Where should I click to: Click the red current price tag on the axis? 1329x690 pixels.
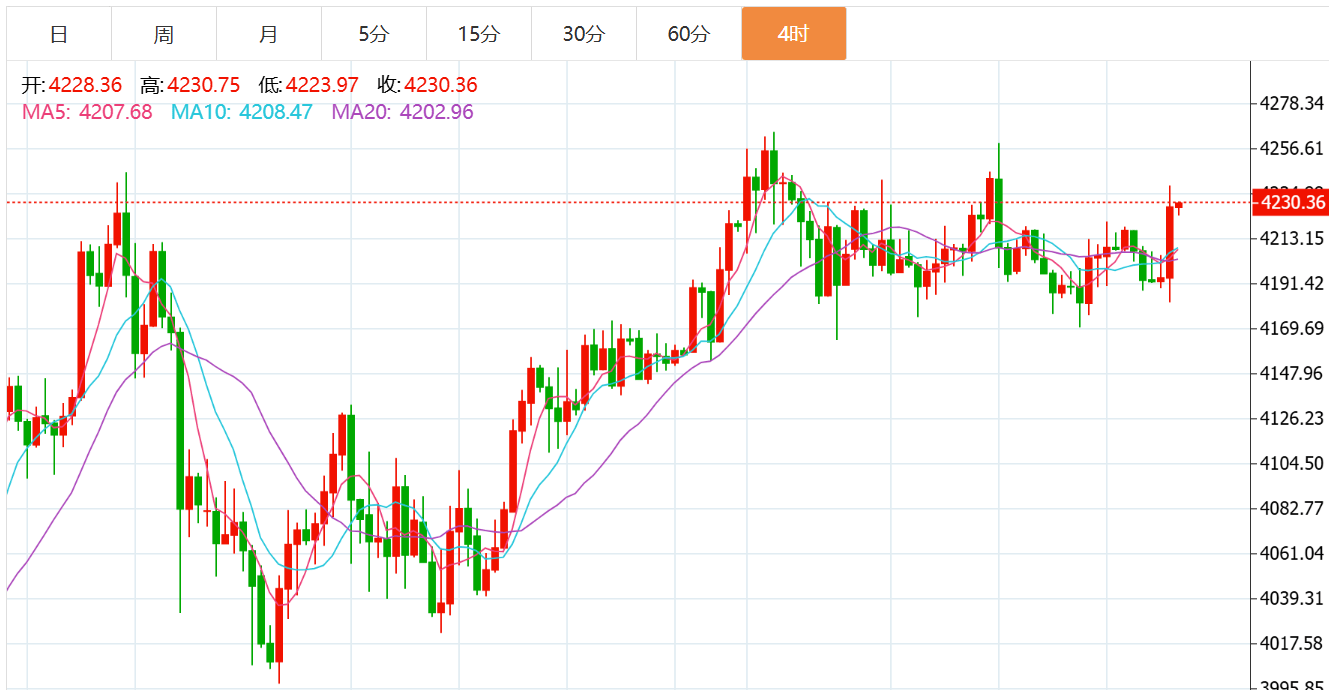(x=1291, y=203)
